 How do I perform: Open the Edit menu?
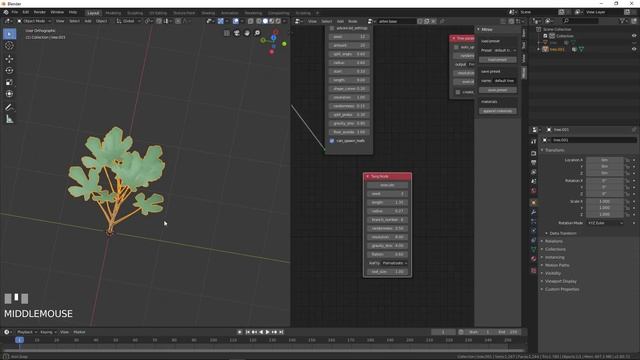tap(26, 12)
